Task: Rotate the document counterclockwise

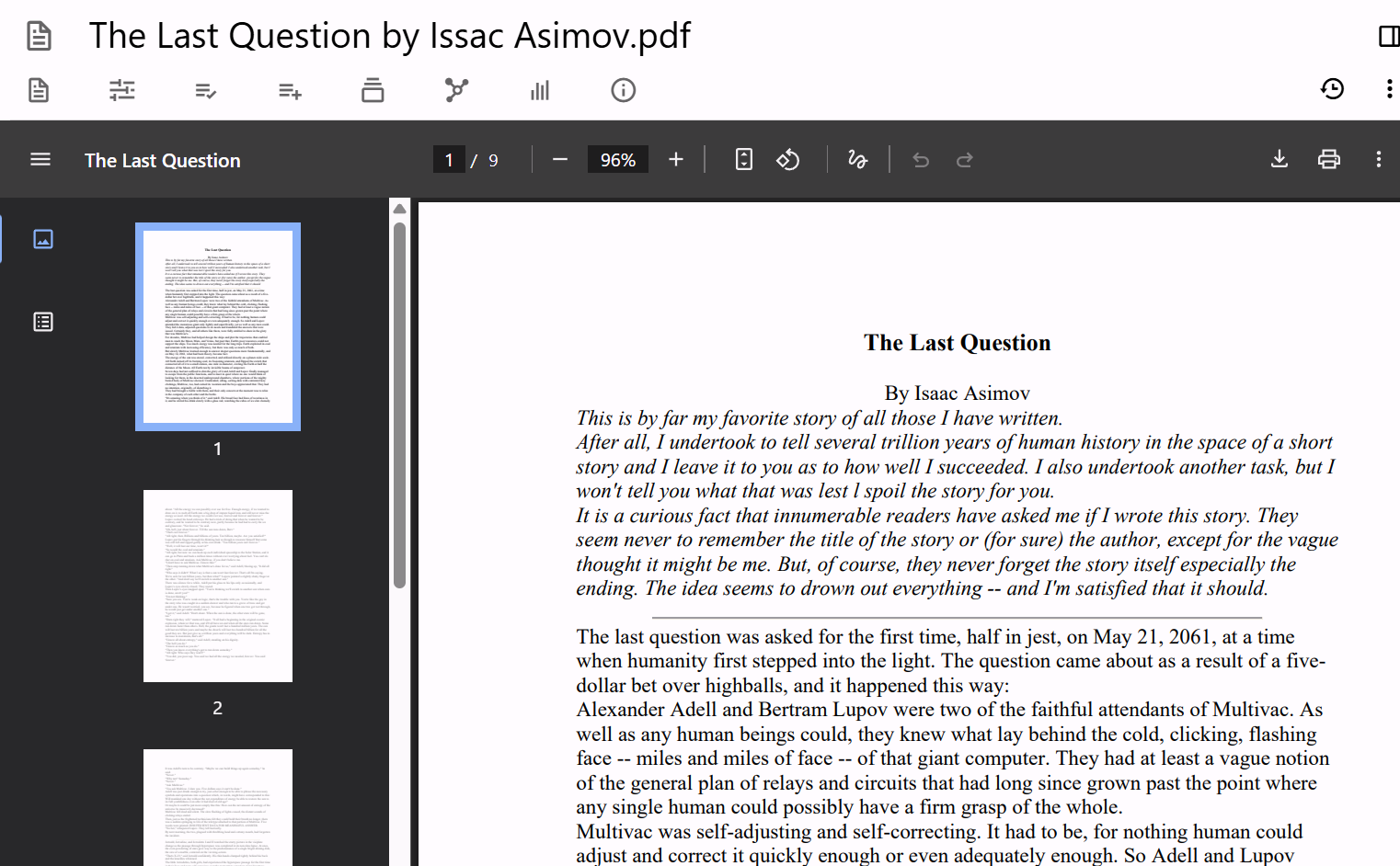Action: (x=788, y=160)
